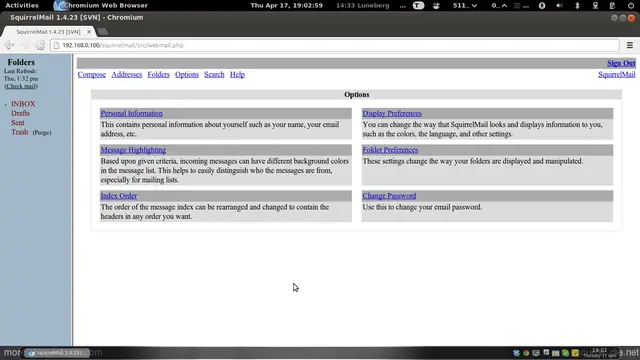
Task: Open the Change Password option
Action: (389, 196)
